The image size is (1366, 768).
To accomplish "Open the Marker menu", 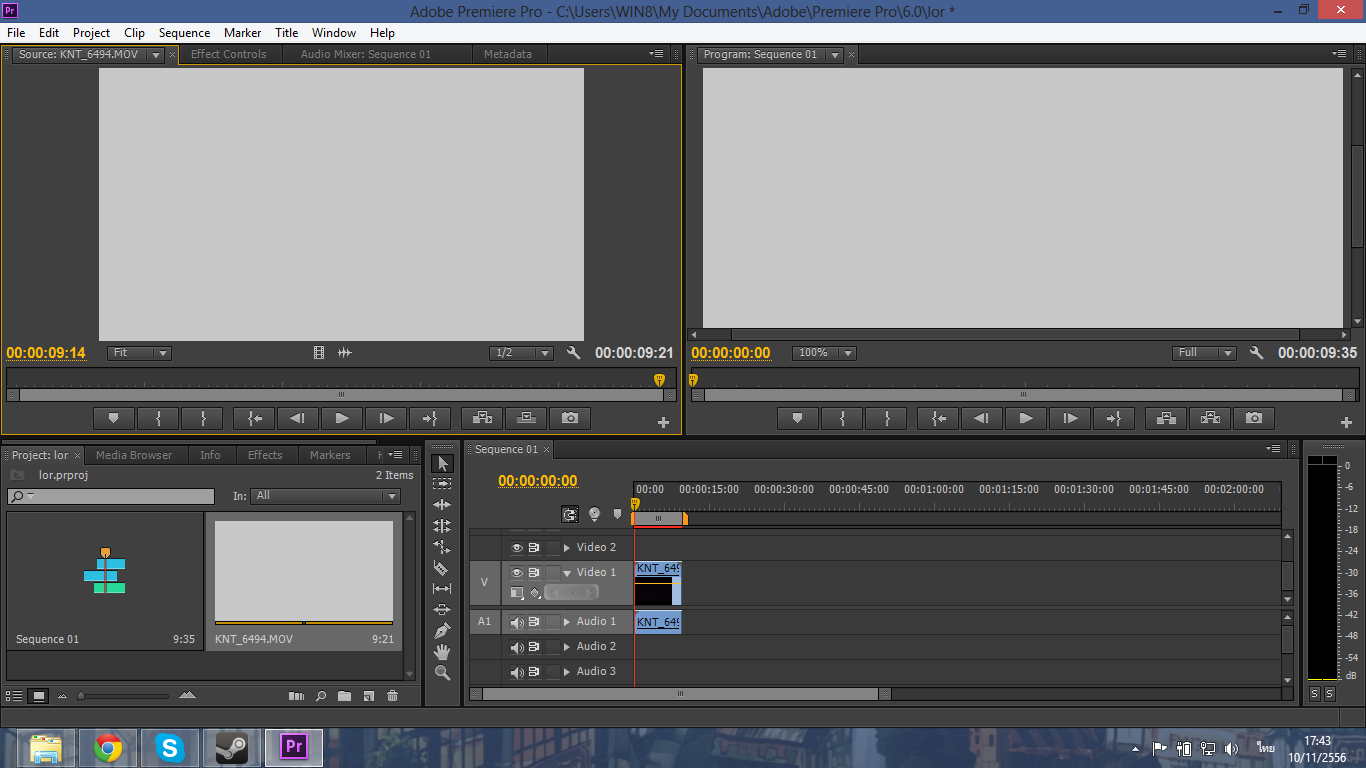I will point(243,33).
